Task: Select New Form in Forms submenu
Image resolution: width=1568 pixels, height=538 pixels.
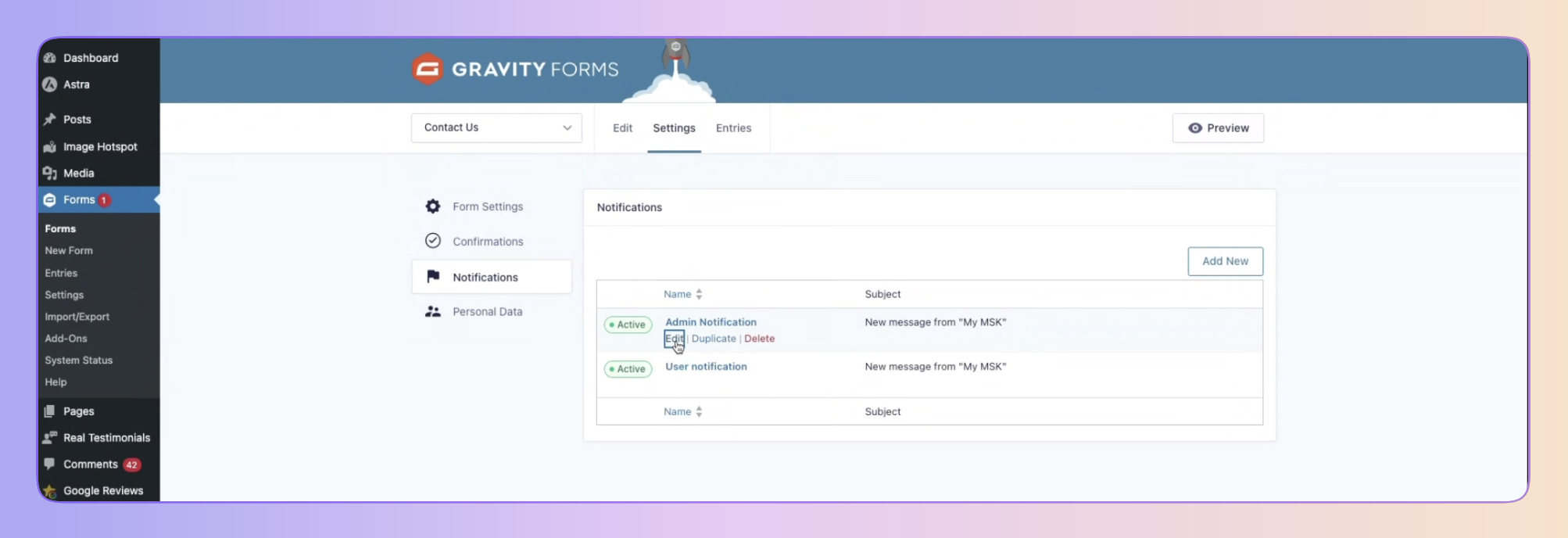Action: [x=69, y=250]
